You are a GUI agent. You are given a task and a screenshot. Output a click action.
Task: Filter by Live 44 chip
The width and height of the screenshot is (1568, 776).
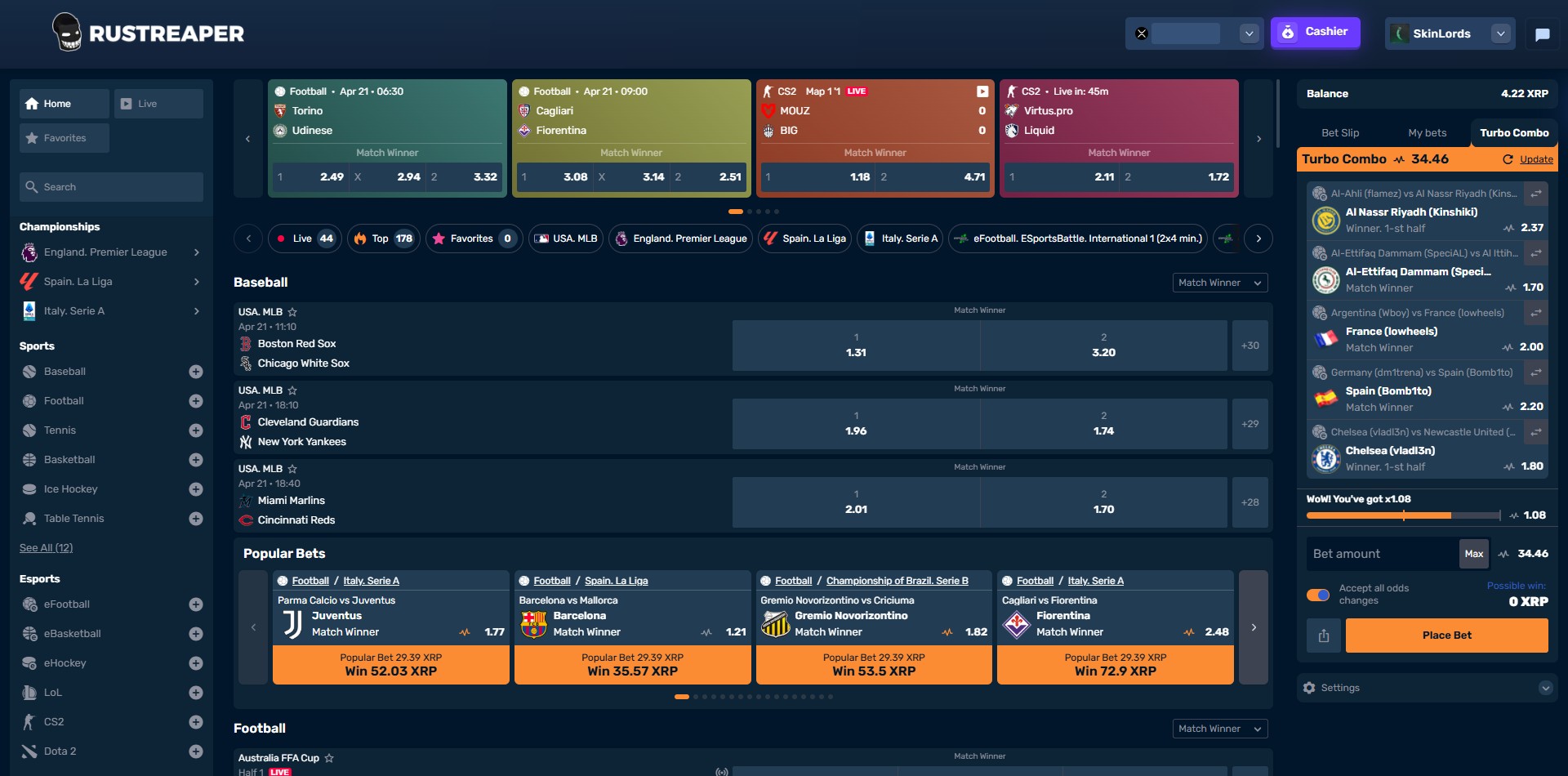pos(304,239)
